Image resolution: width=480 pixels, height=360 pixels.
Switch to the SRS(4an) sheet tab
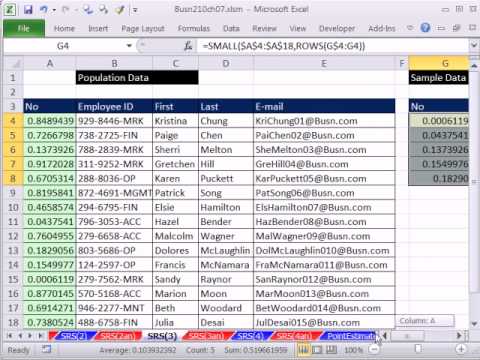pyautogui.click(x=295, y=336)
